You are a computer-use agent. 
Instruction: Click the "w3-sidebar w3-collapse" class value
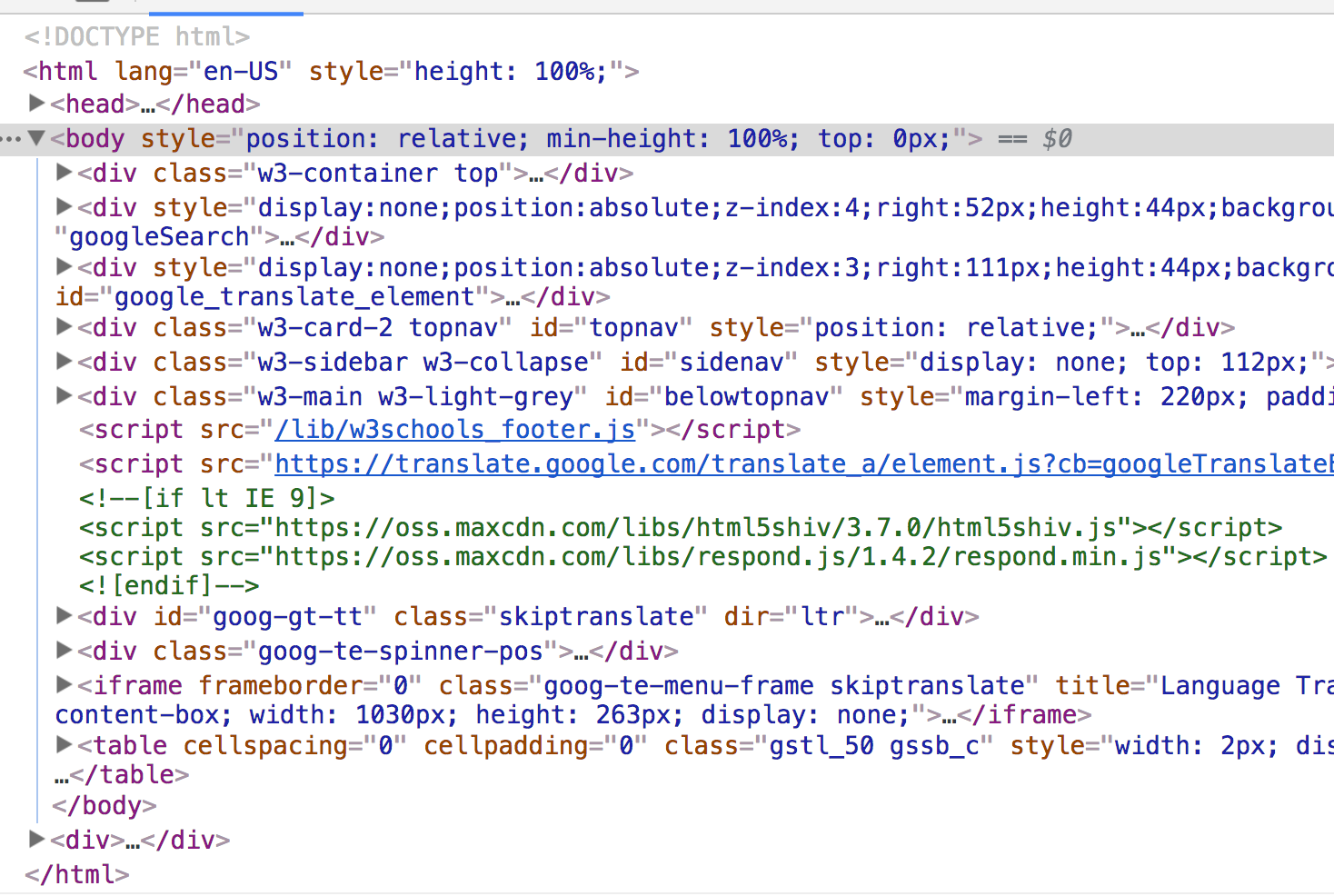423,362
